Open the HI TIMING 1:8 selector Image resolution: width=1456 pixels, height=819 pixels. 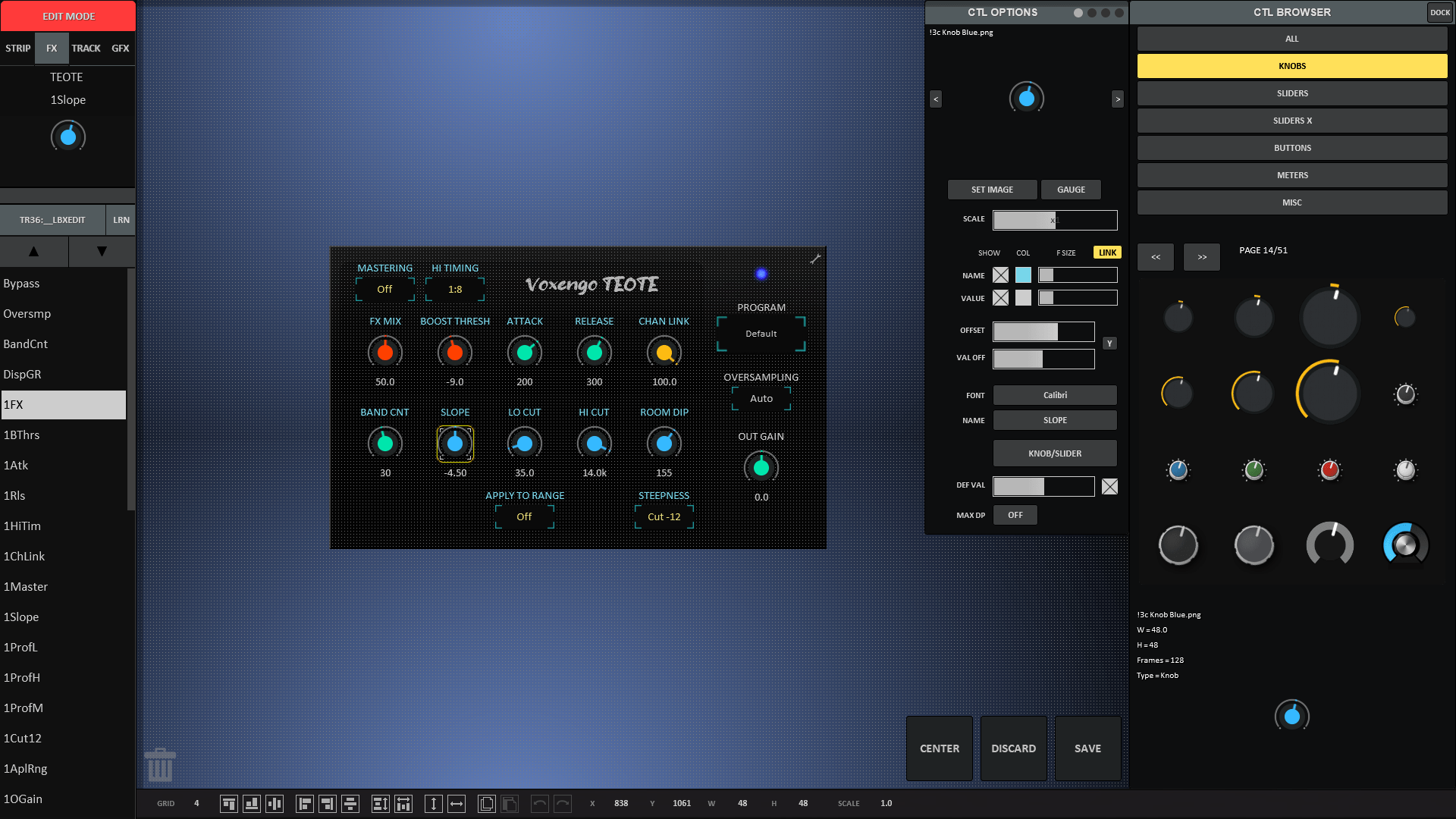[x=455, y=289]
